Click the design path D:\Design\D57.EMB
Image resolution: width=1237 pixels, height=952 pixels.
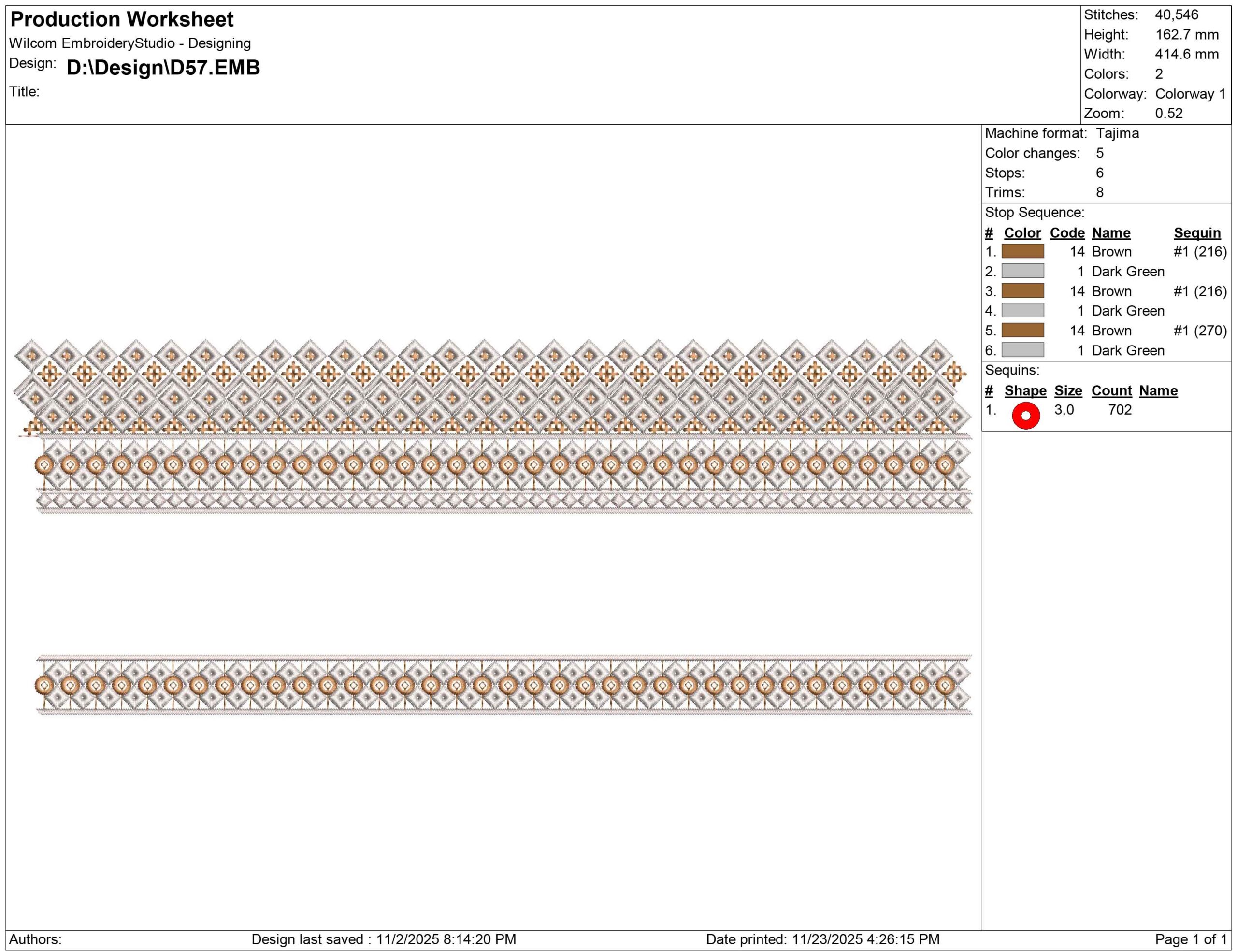[x=163, y=67]
